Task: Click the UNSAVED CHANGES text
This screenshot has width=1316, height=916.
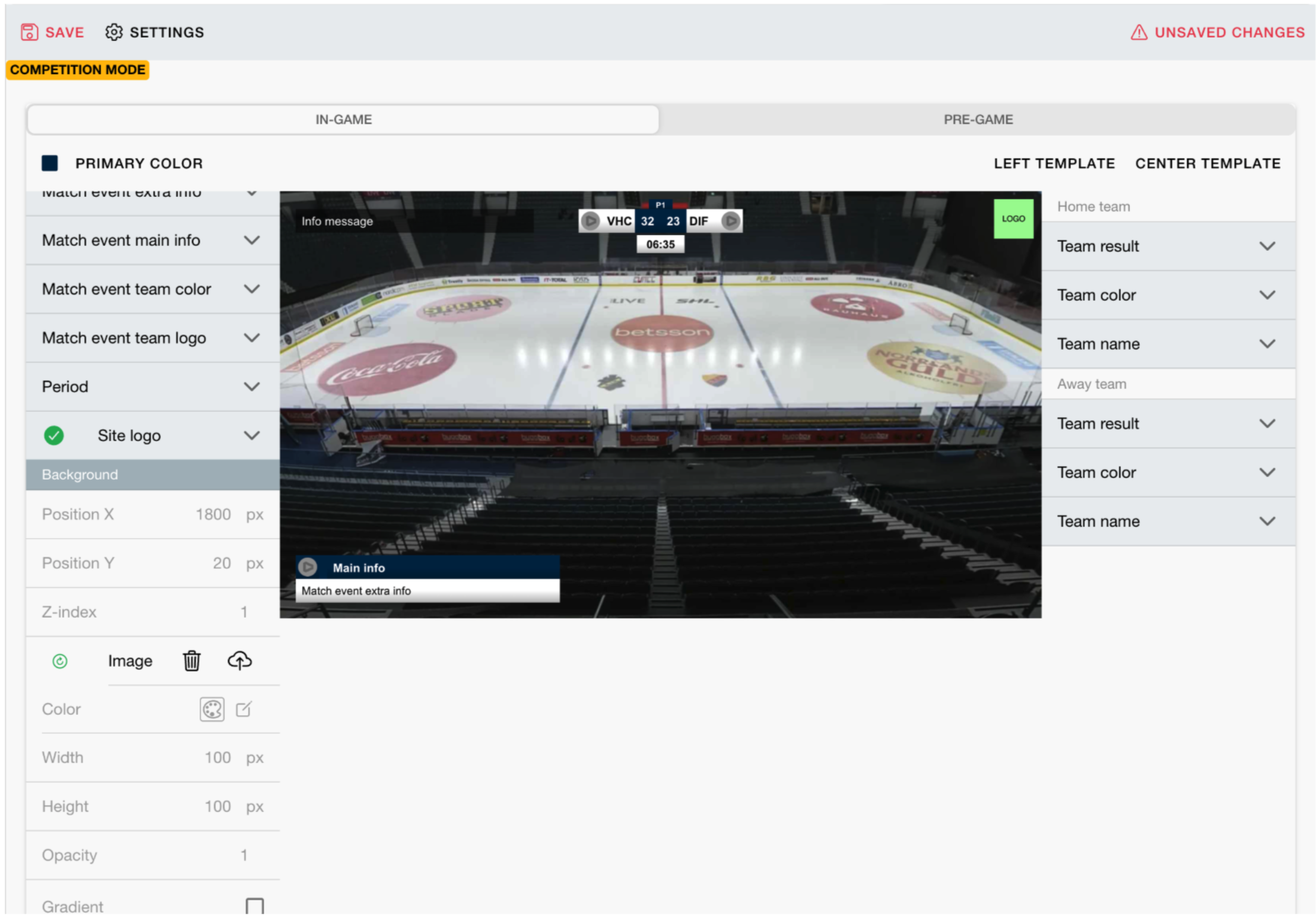Action: 1229,32
